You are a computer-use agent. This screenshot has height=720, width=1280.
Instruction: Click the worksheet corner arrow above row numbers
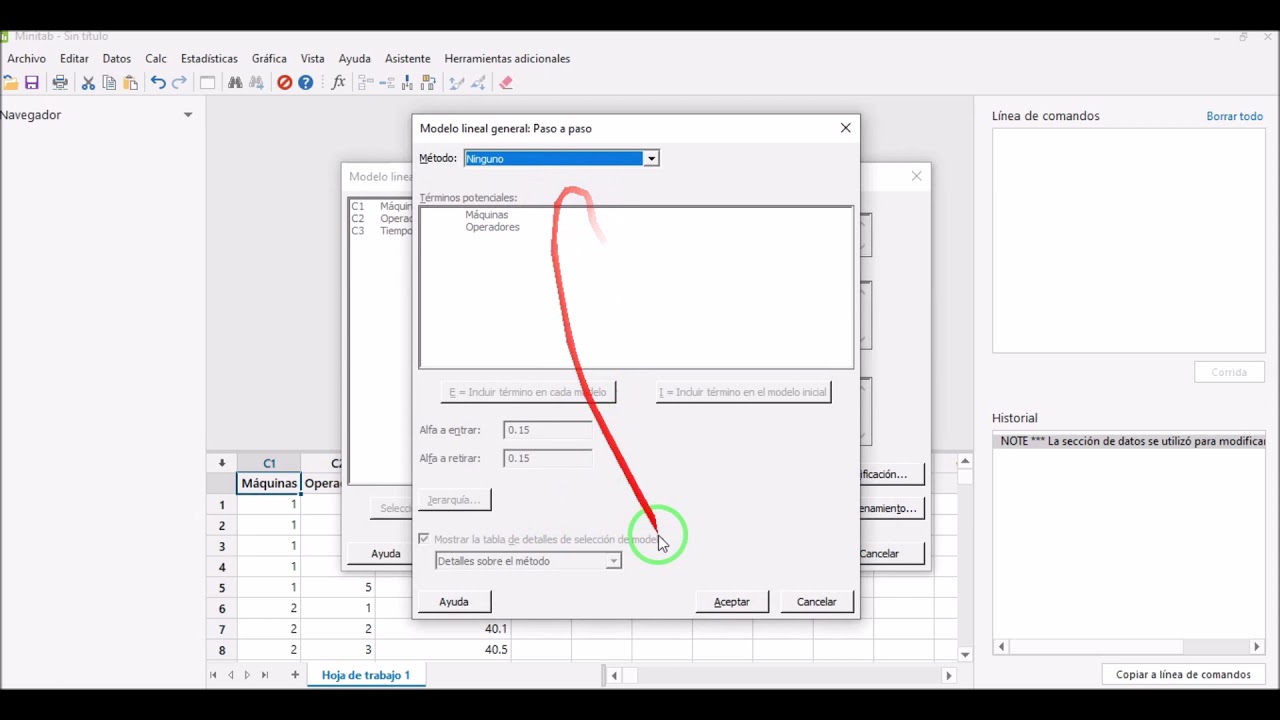[x=222, y=463]
